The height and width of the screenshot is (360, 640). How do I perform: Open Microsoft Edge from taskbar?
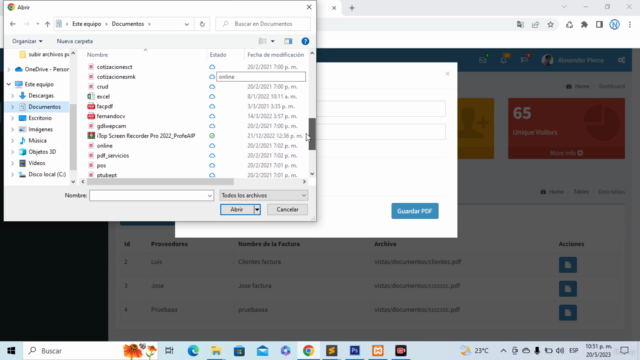(x=193, y=351)
